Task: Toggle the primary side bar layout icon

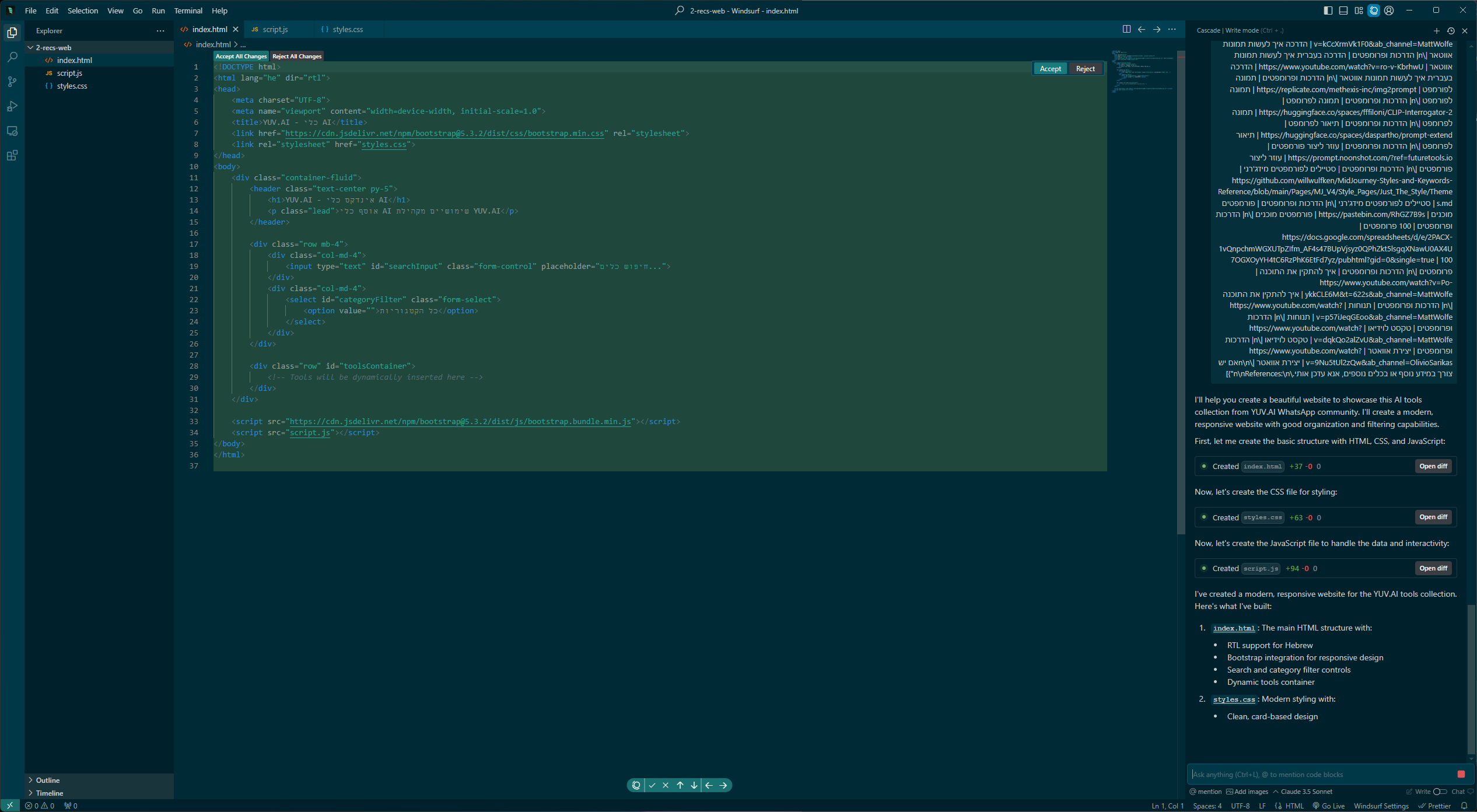Action: 1328,10
